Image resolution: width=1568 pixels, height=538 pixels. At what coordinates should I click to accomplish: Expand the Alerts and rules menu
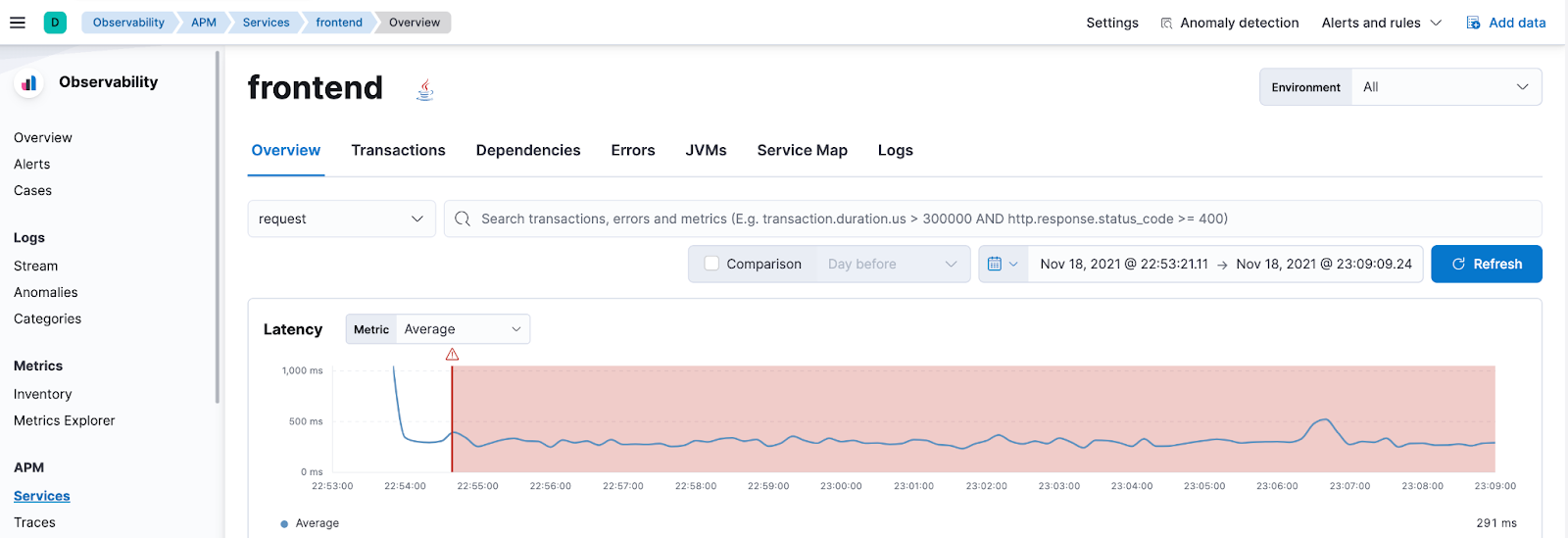(x=1381, y=23)
